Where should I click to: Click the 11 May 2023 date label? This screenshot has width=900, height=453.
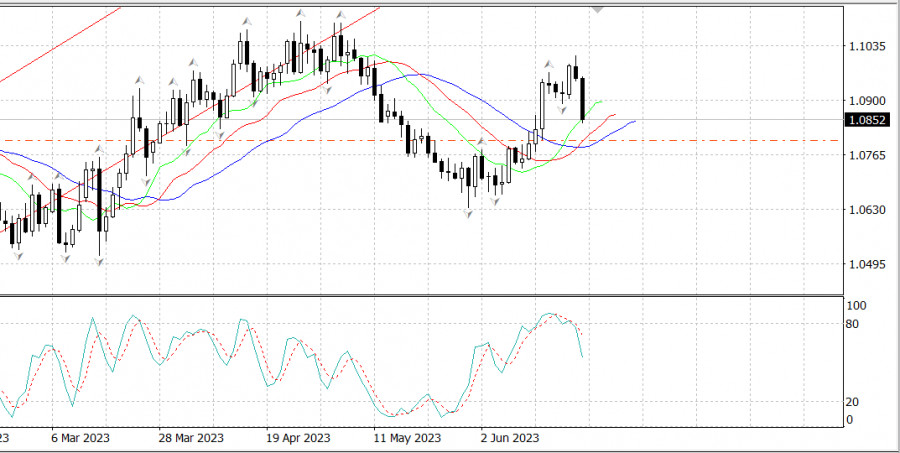click(405, 438)
